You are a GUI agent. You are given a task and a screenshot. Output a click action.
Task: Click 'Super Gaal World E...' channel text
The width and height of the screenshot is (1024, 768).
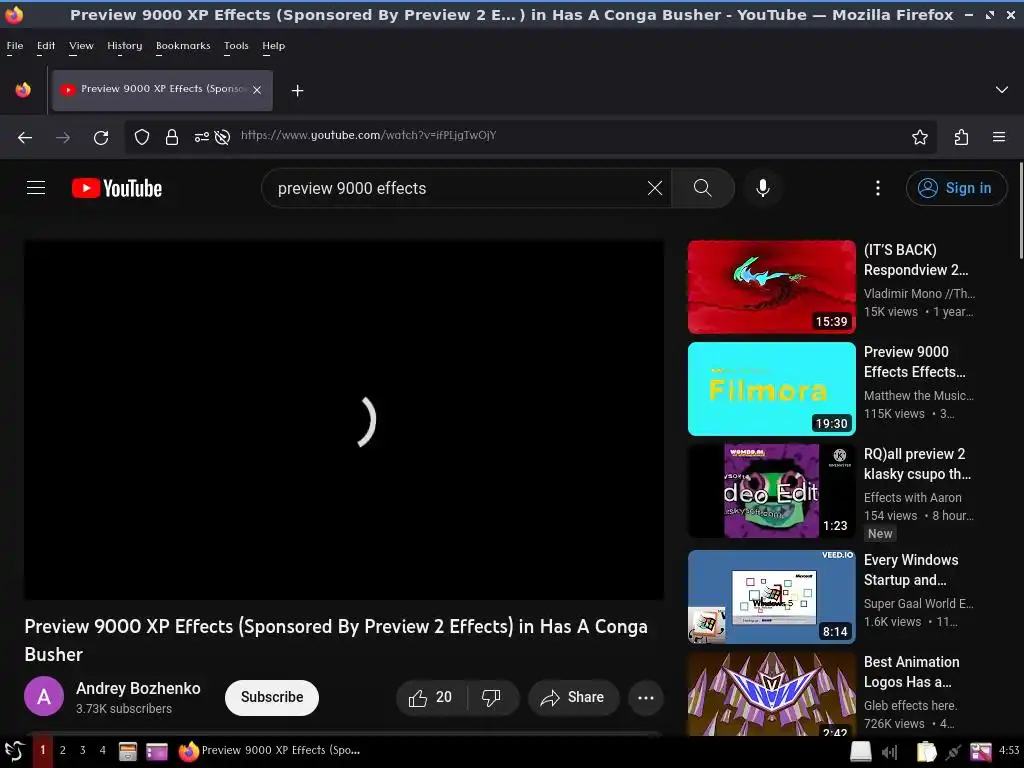(x=918, y=603)
